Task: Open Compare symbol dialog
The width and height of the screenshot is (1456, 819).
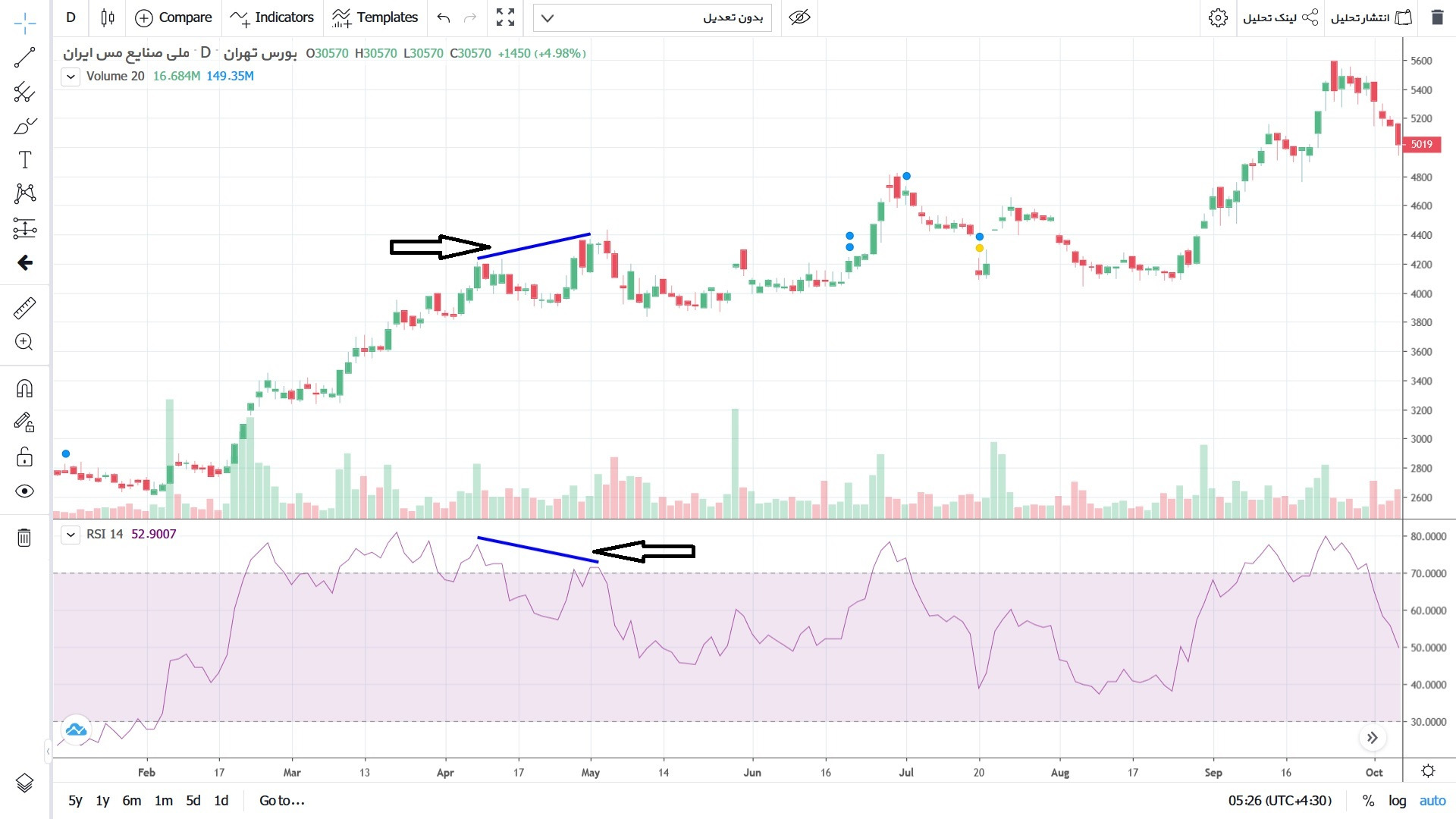Action: pos(174,17)
